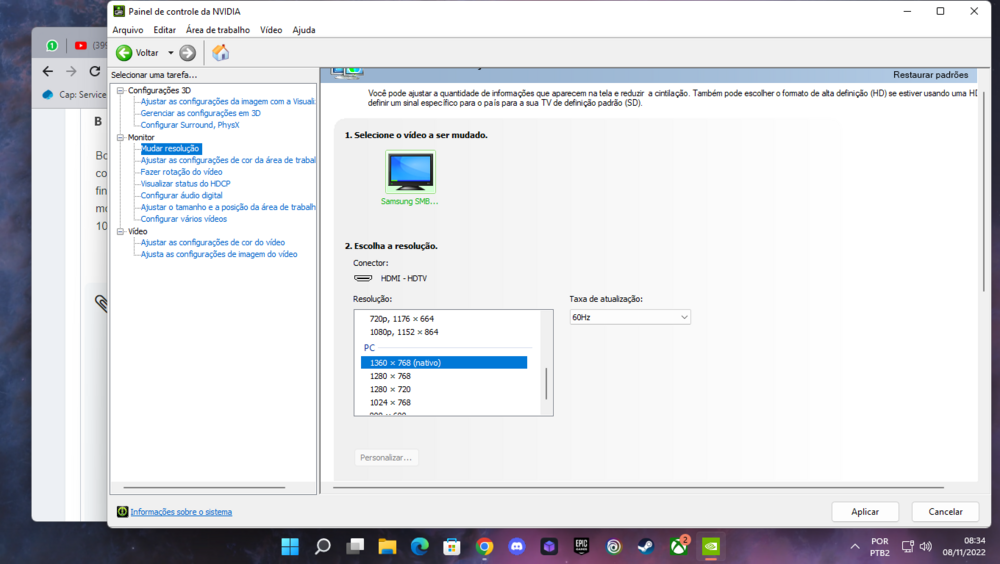Click Restaurar padrões link
The height and width of the screenshot is (564, 1000).
click(x=930, y=75)
